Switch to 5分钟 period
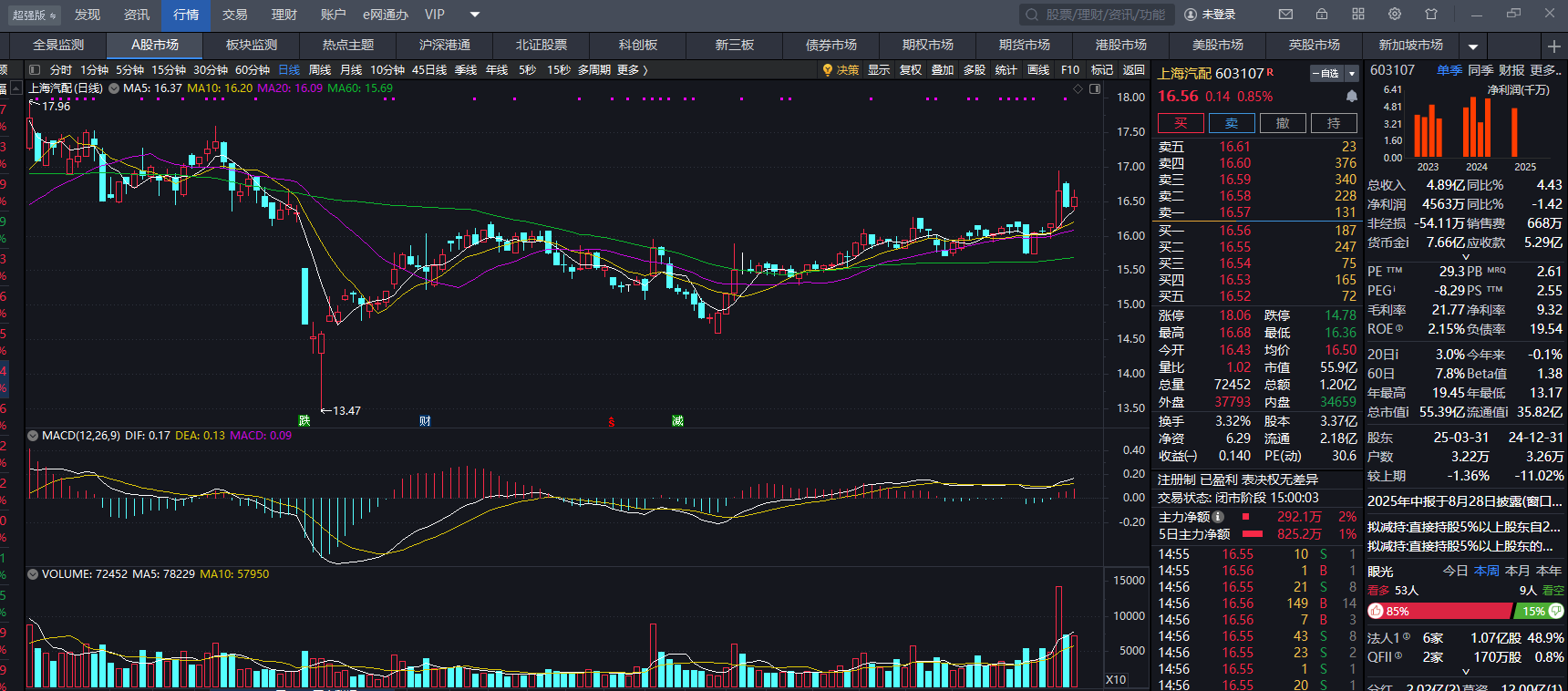The height and width of the screenshot is (691, 1568). (129, 70)
